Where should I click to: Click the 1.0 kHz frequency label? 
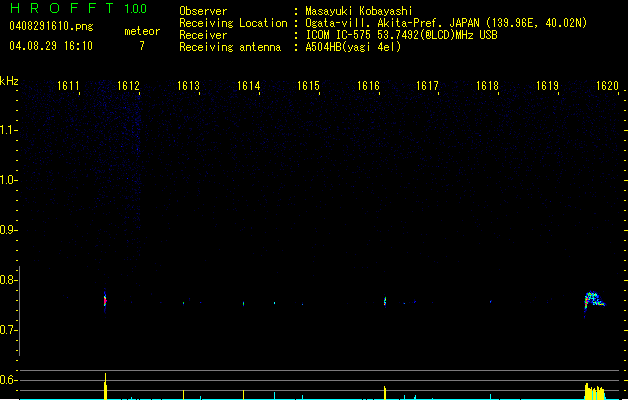pyautogui.click(x=8, y=180)
